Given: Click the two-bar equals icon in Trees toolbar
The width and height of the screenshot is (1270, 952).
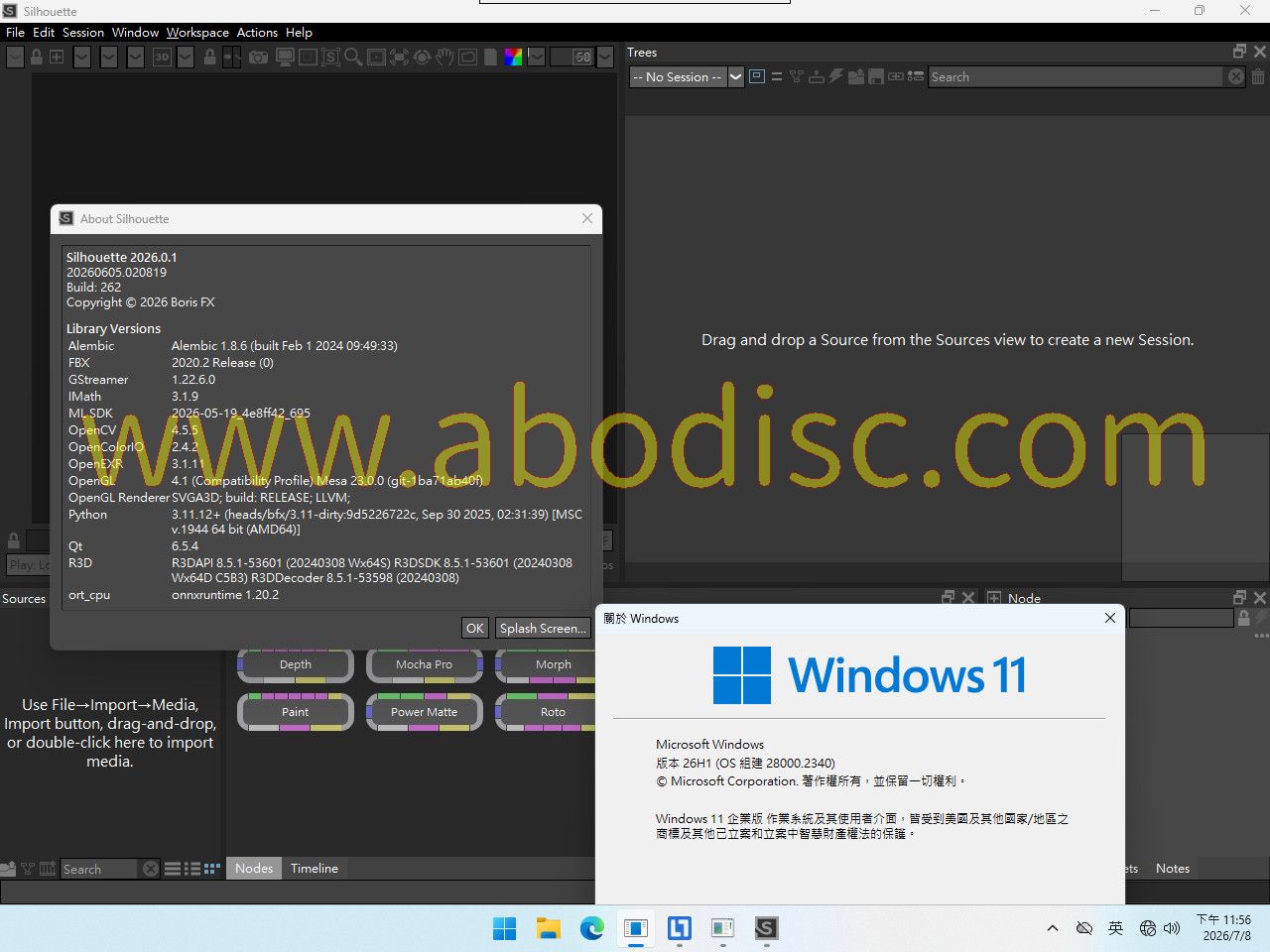Looking at the screenshot, I should (777, 76).
